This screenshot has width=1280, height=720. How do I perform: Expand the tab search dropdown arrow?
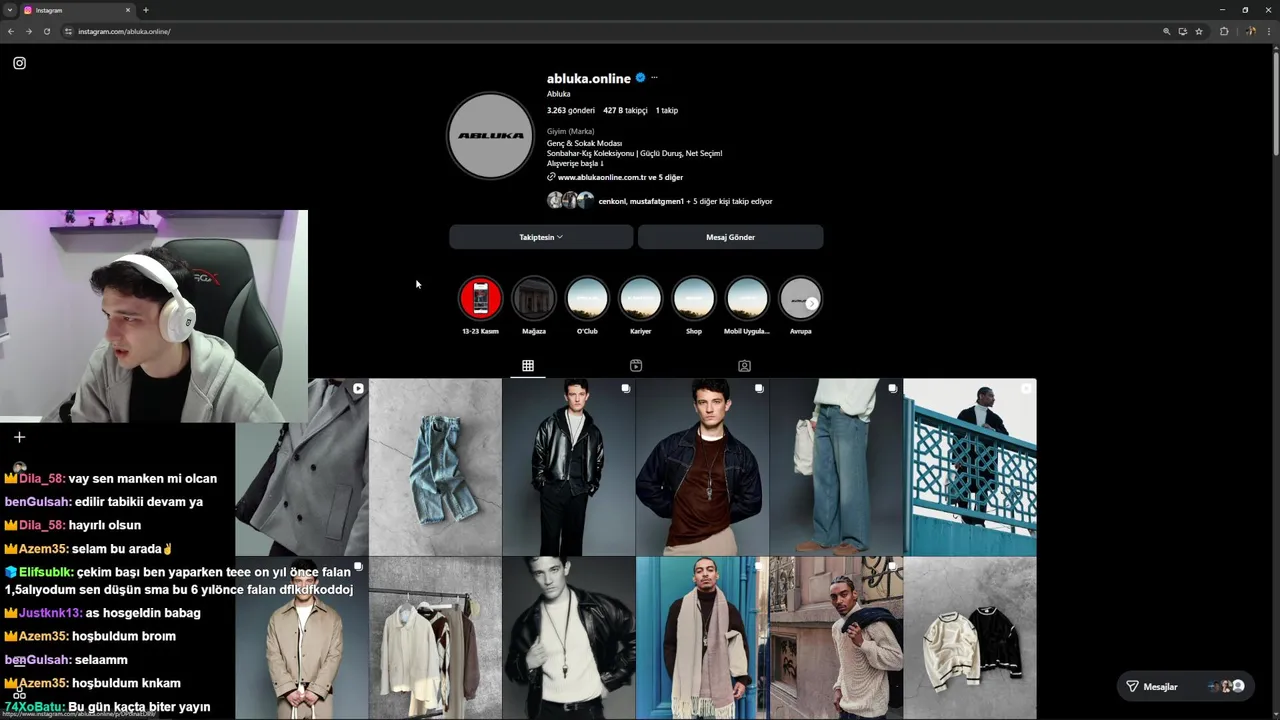tap(10, 10)
